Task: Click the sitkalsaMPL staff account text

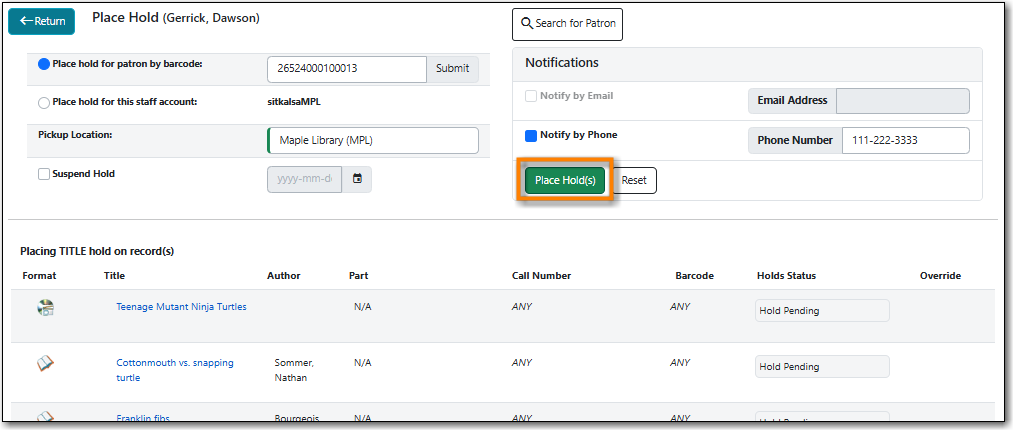Action: 294,101
